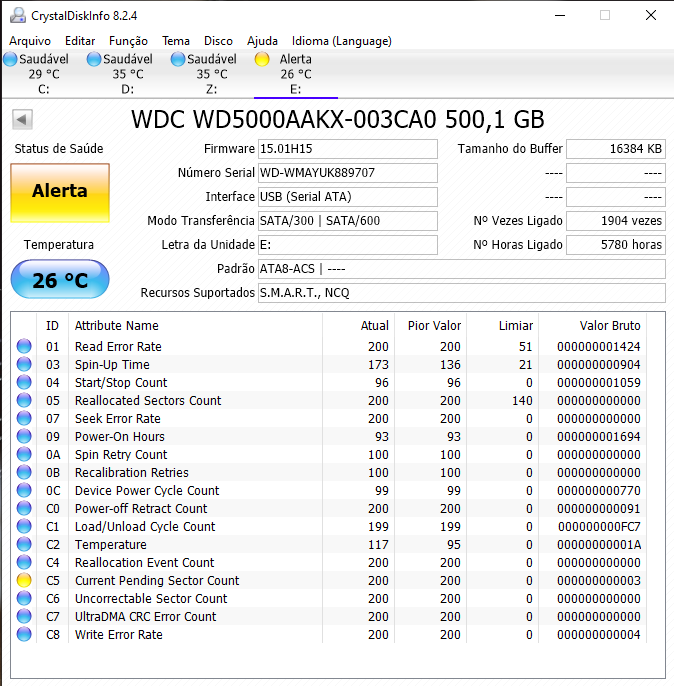Click status dot for Spin-Up Time
This screenshot has height=686, width=674.
click(24, 364)
